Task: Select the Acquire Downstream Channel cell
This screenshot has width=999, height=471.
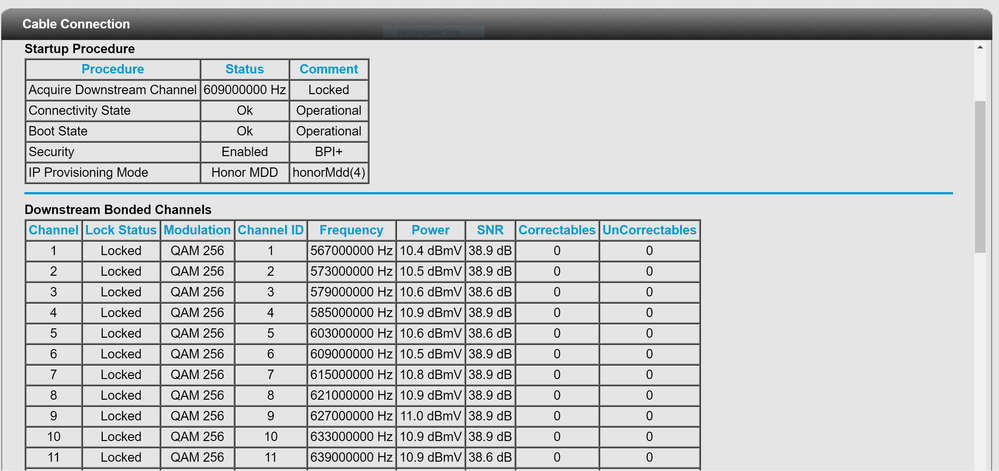Action: pos(113,90)
